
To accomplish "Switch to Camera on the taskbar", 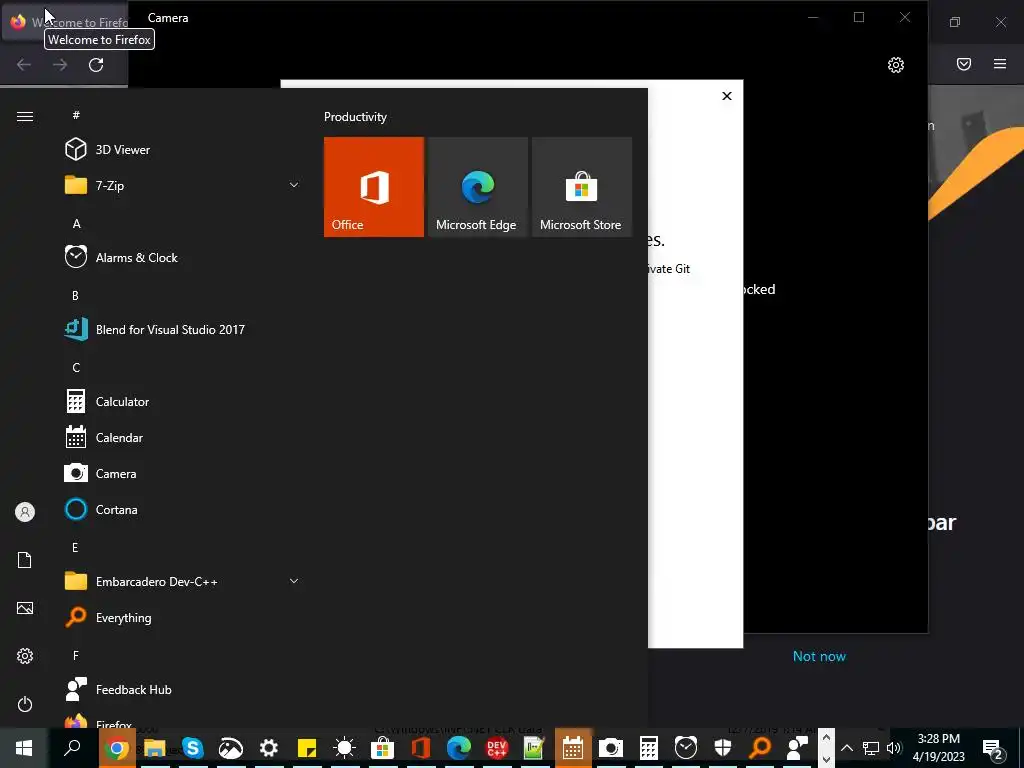I will tap(611, 747).
